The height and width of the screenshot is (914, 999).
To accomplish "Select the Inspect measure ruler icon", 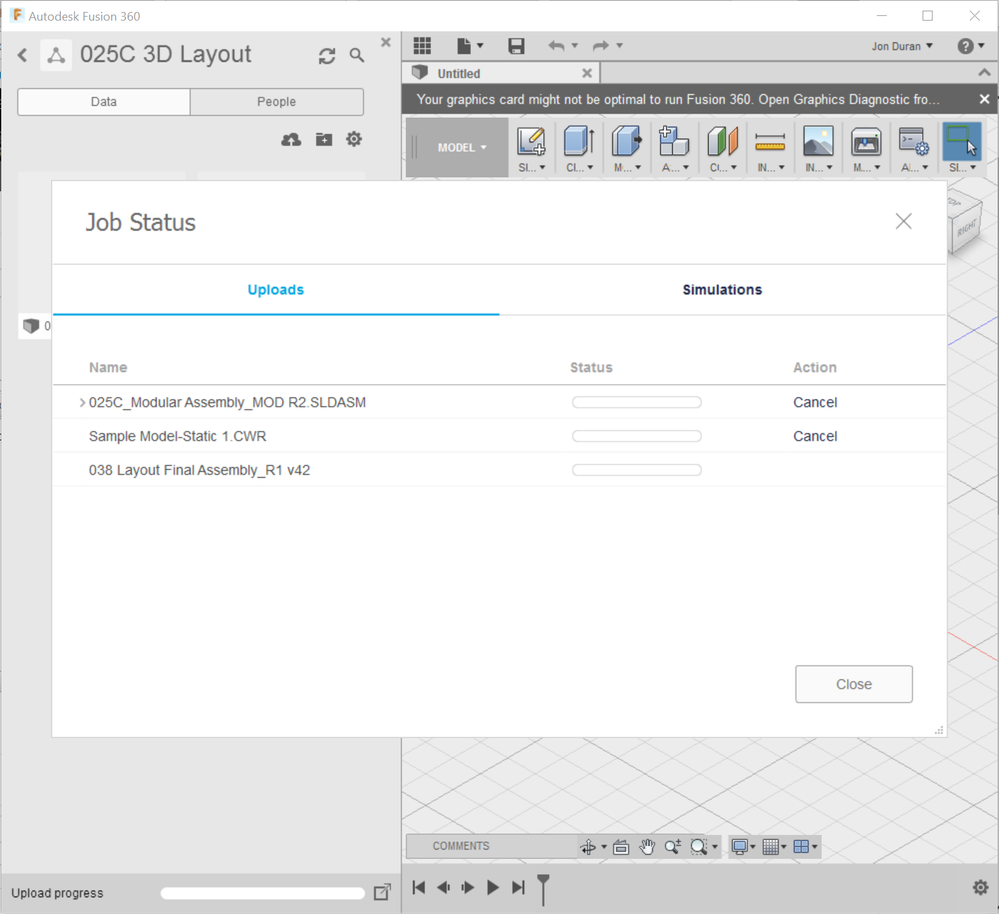I will point(770,142).
